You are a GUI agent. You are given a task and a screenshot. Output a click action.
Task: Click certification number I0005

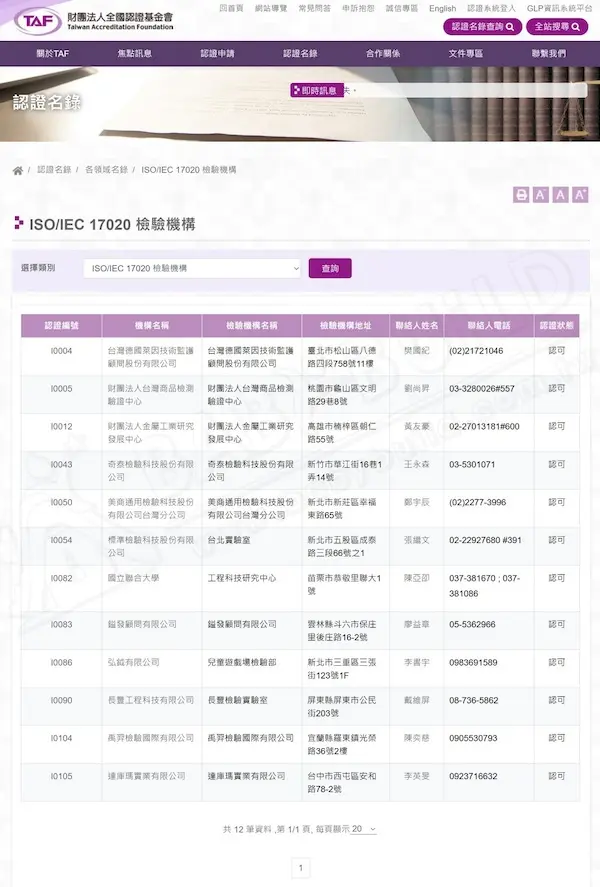(x=62, y=389)
